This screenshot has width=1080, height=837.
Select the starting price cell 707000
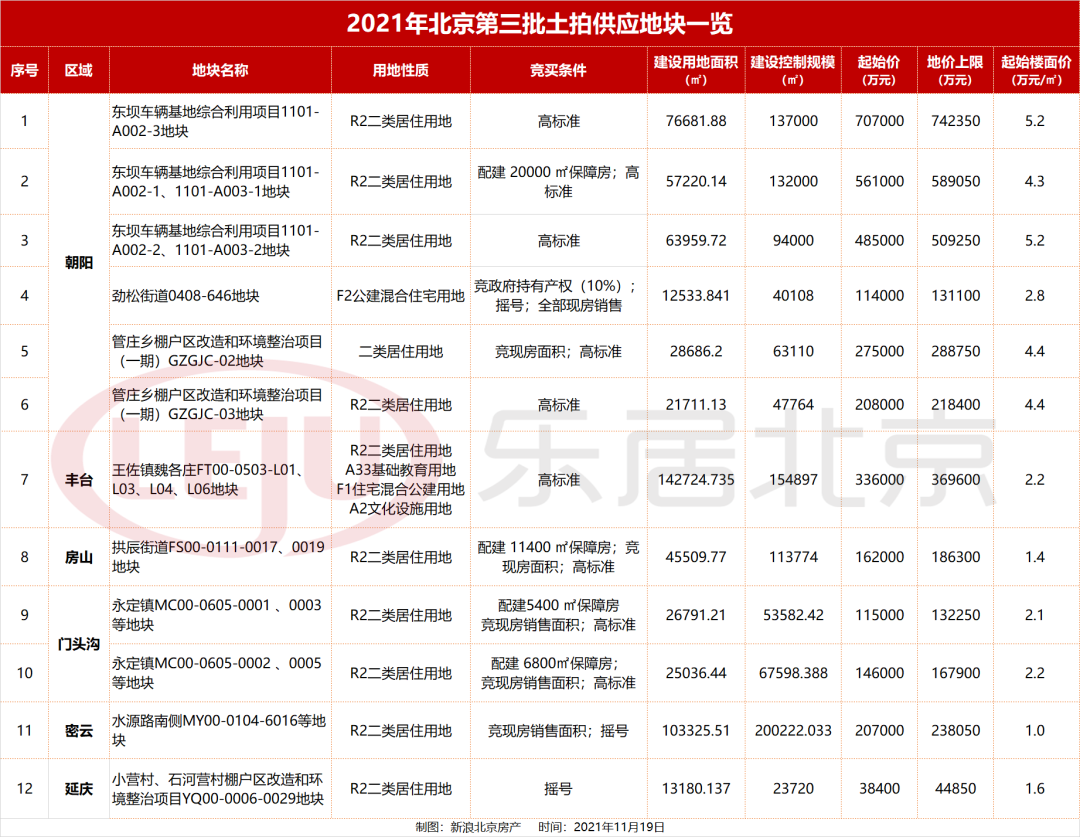[880, 121]
